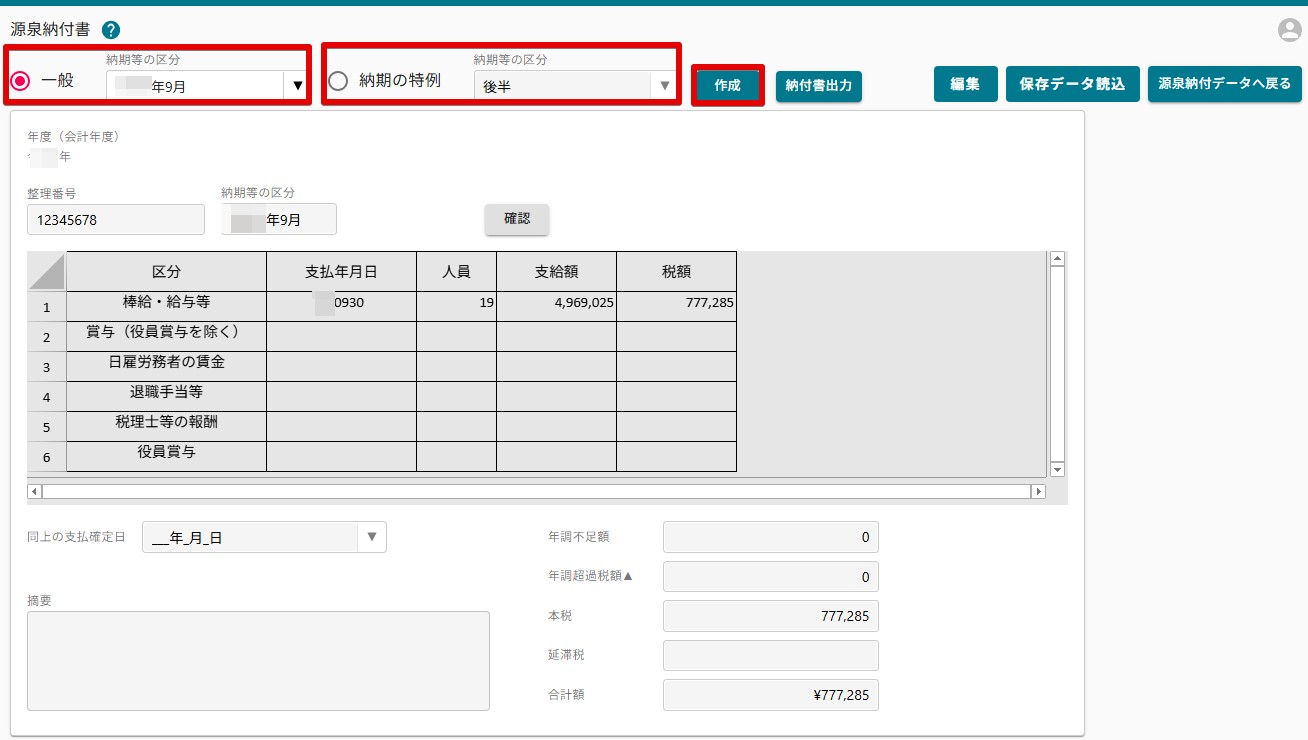Select the 税額 column header

(677, 271)
